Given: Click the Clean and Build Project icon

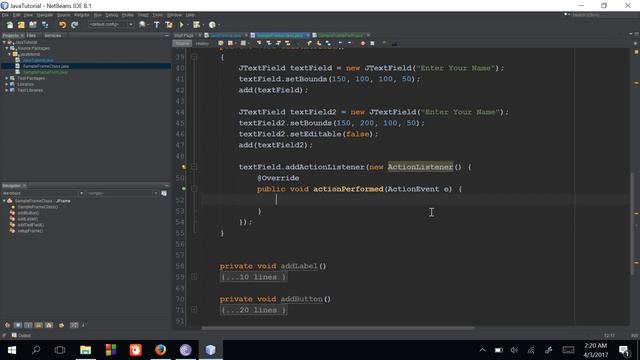Looking at the screenshot, I should click(x=169, y=25).
